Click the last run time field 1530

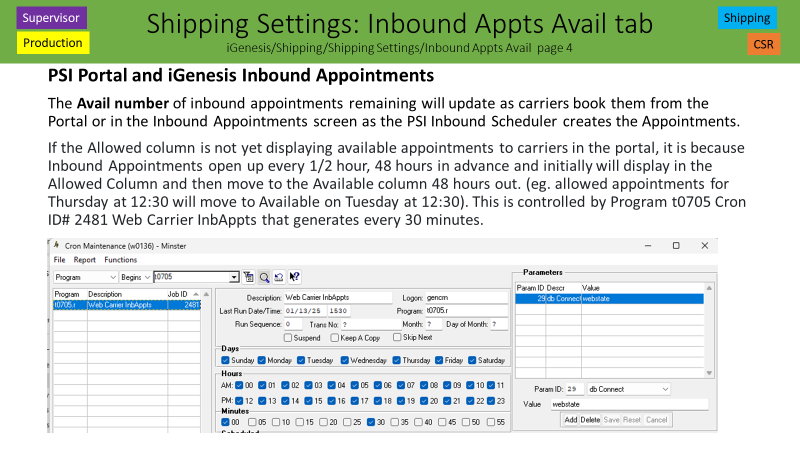[x=339, y=311]
